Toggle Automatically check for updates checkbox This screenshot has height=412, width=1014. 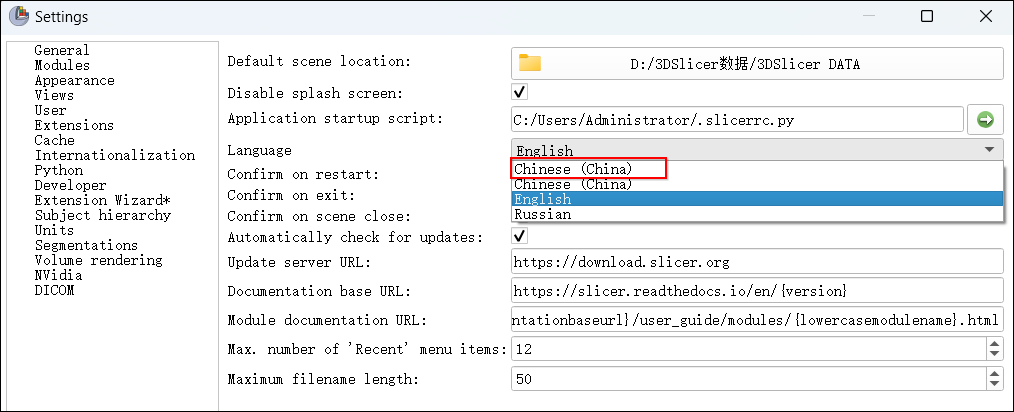pyautogui.click(x=519, y=237)
